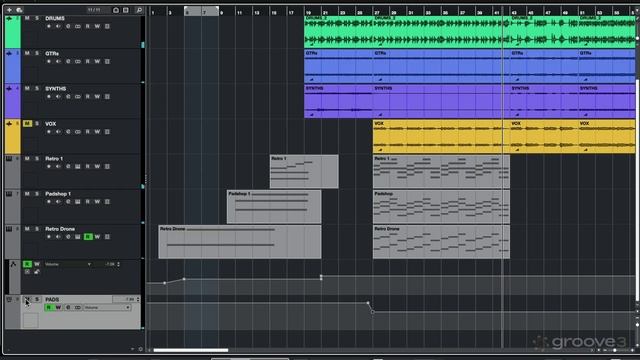The image size is (640, 360).
Task: Select the Padshop 1 MIDI part
Action: coord(274,207)
